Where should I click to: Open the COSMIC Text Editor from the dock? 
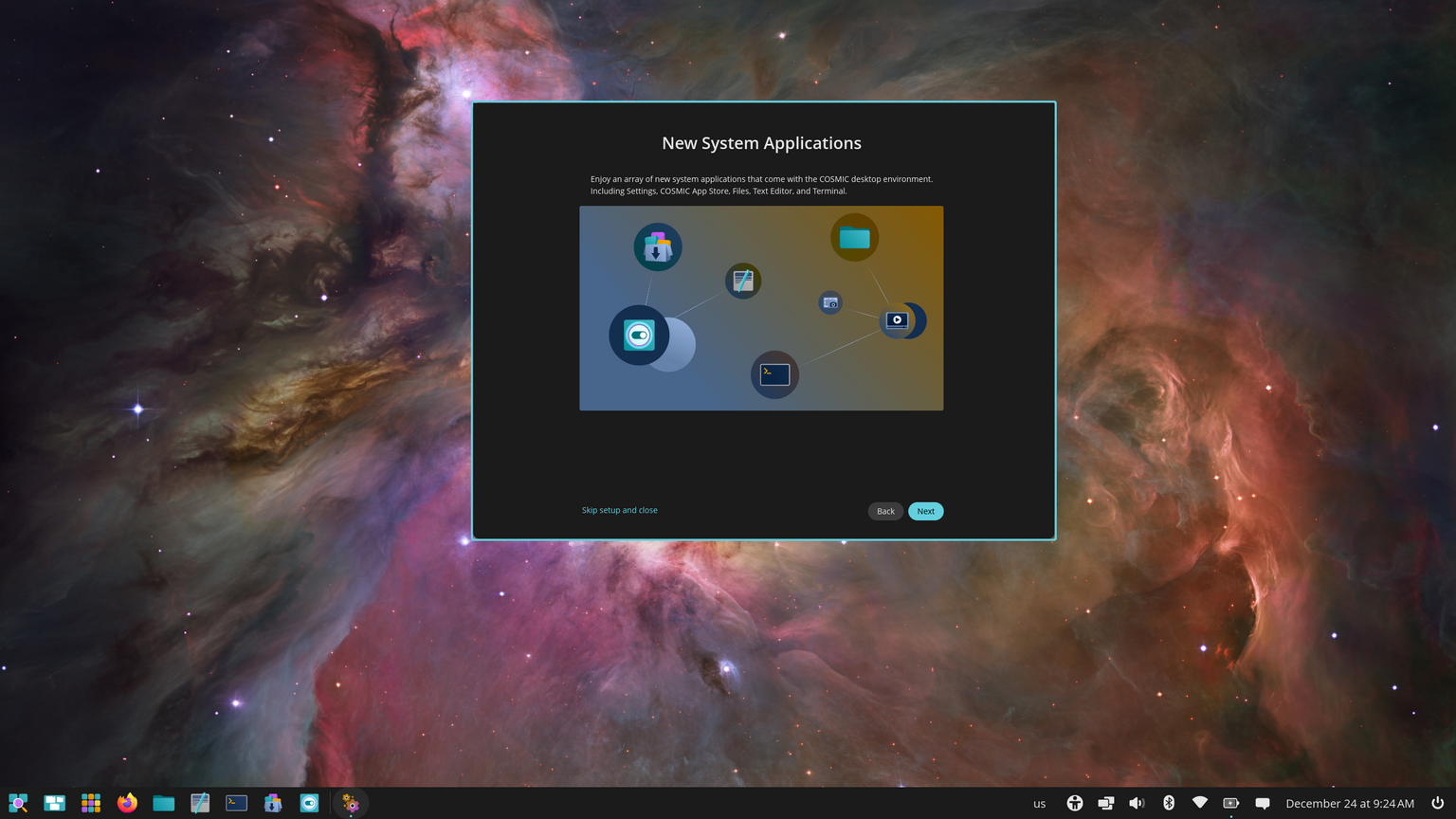(199, 803)
